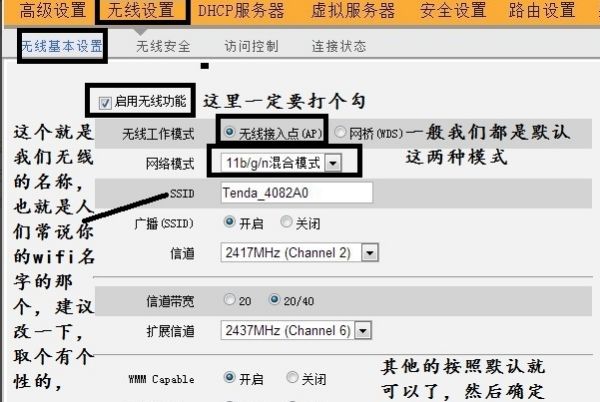Open the 无线安全 sub-menu
Viewport: 600px width, 402px height.
coord(163,46)
